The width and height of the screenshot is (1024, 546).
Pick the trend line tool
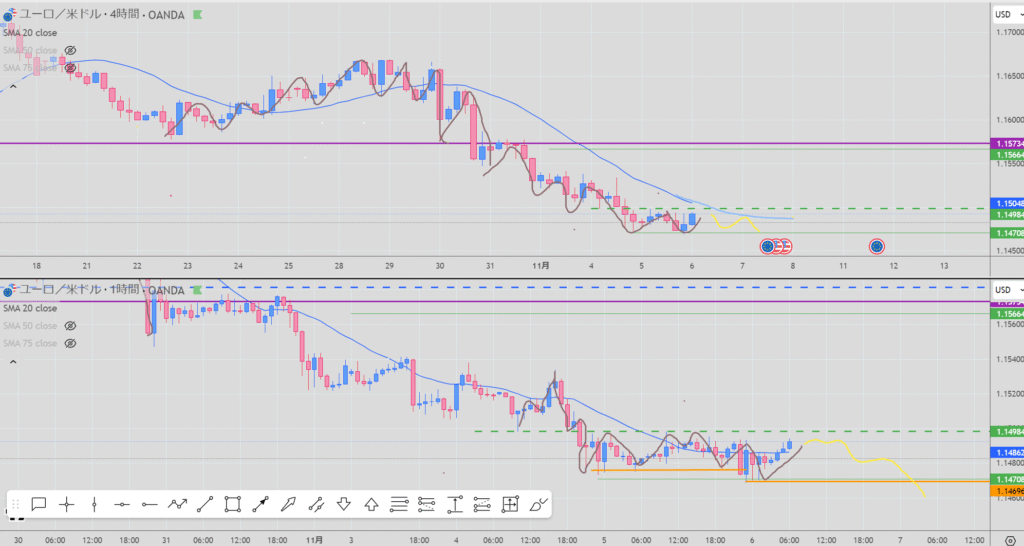(x=204, y=505)
